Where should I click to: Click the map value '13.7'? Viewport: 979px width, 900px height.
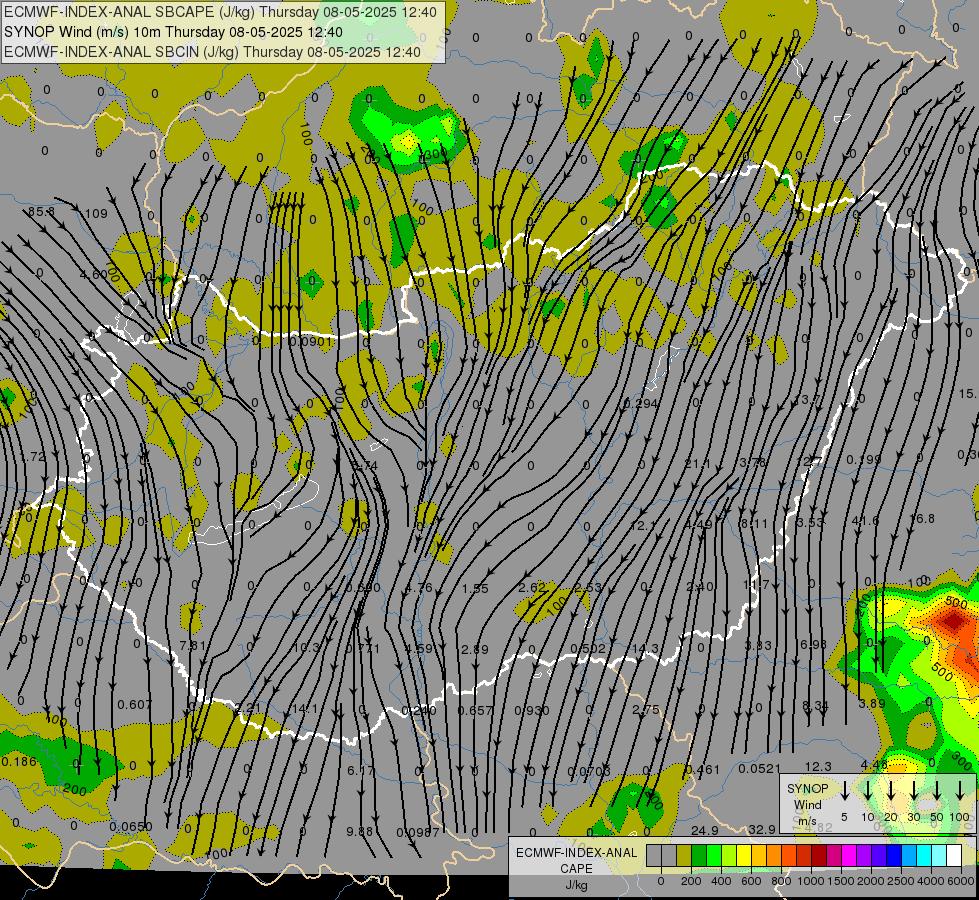point(807,400)
